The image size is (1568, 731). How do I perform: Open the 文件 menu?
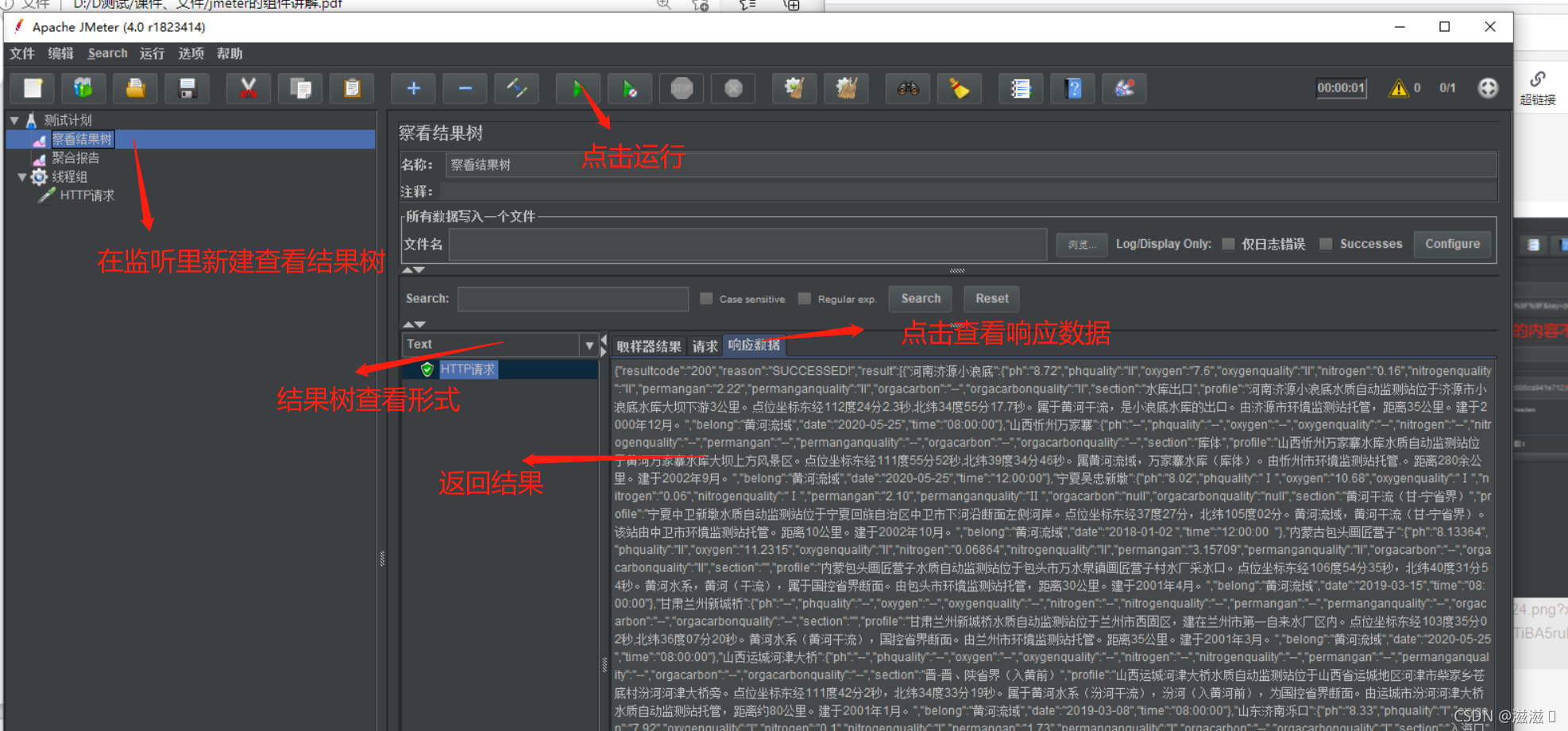click(x=22, y=53)
